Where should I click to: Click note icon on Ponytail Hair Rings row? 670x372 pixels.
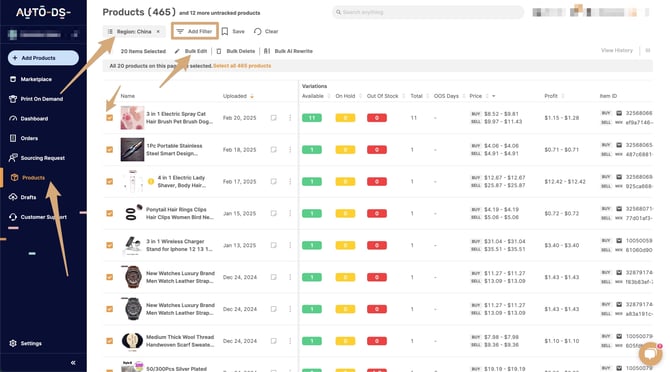pyautogui.click(x=273, y=213)
